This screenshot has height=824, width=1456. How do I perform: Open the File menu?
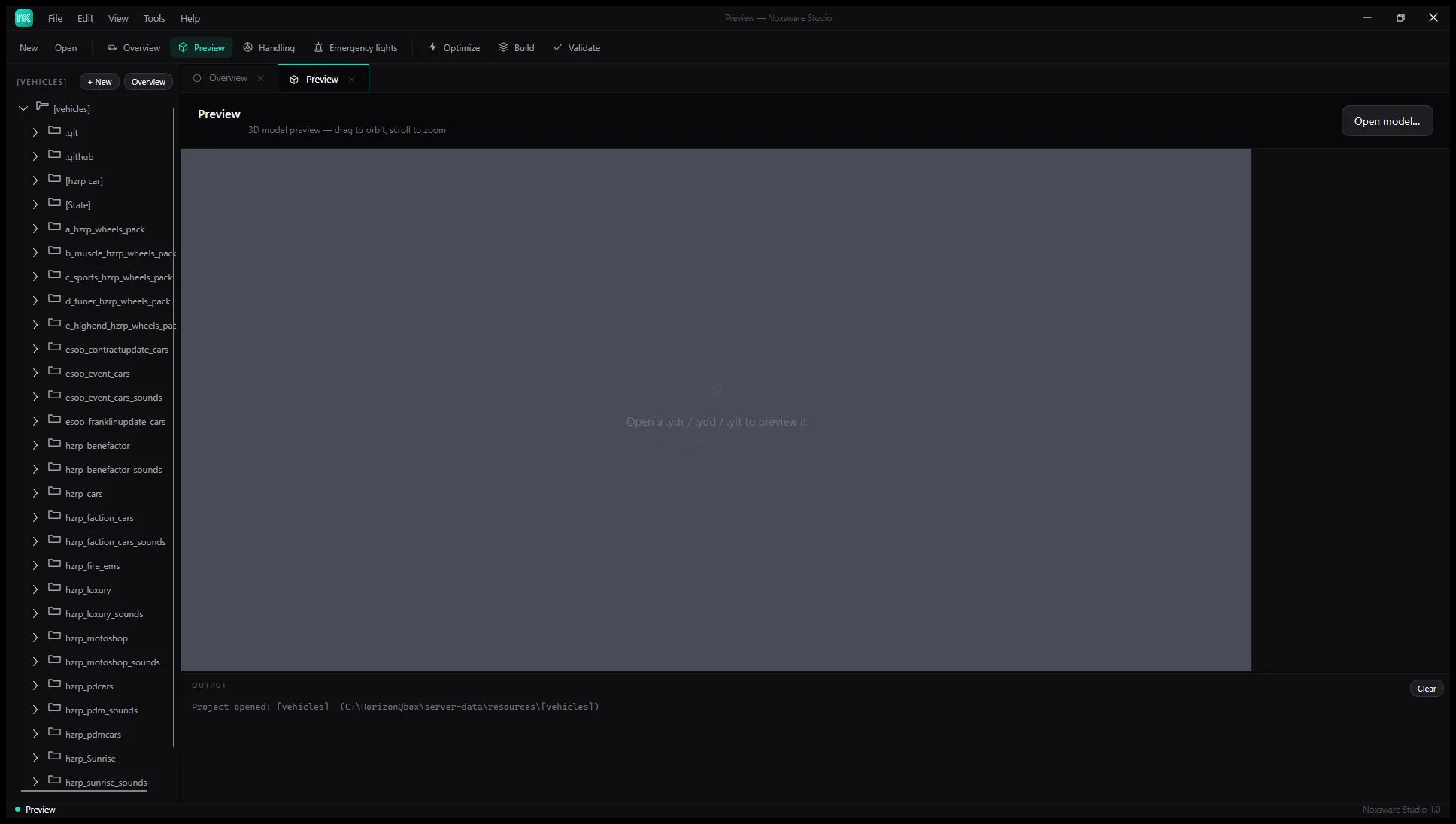(55, 18)
